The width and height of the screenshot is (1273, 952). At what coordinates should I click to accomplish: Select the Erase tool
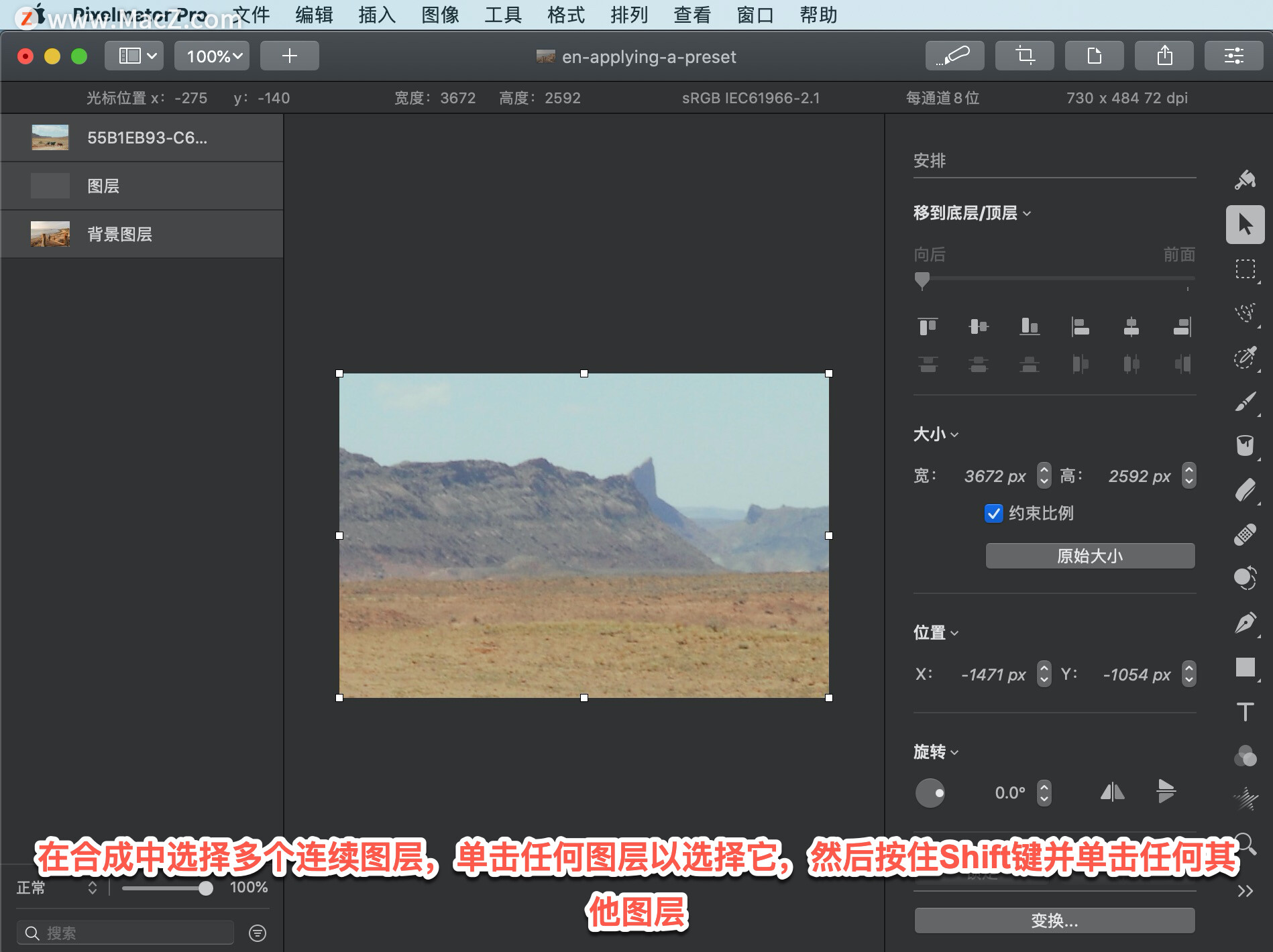point(1245,490)
